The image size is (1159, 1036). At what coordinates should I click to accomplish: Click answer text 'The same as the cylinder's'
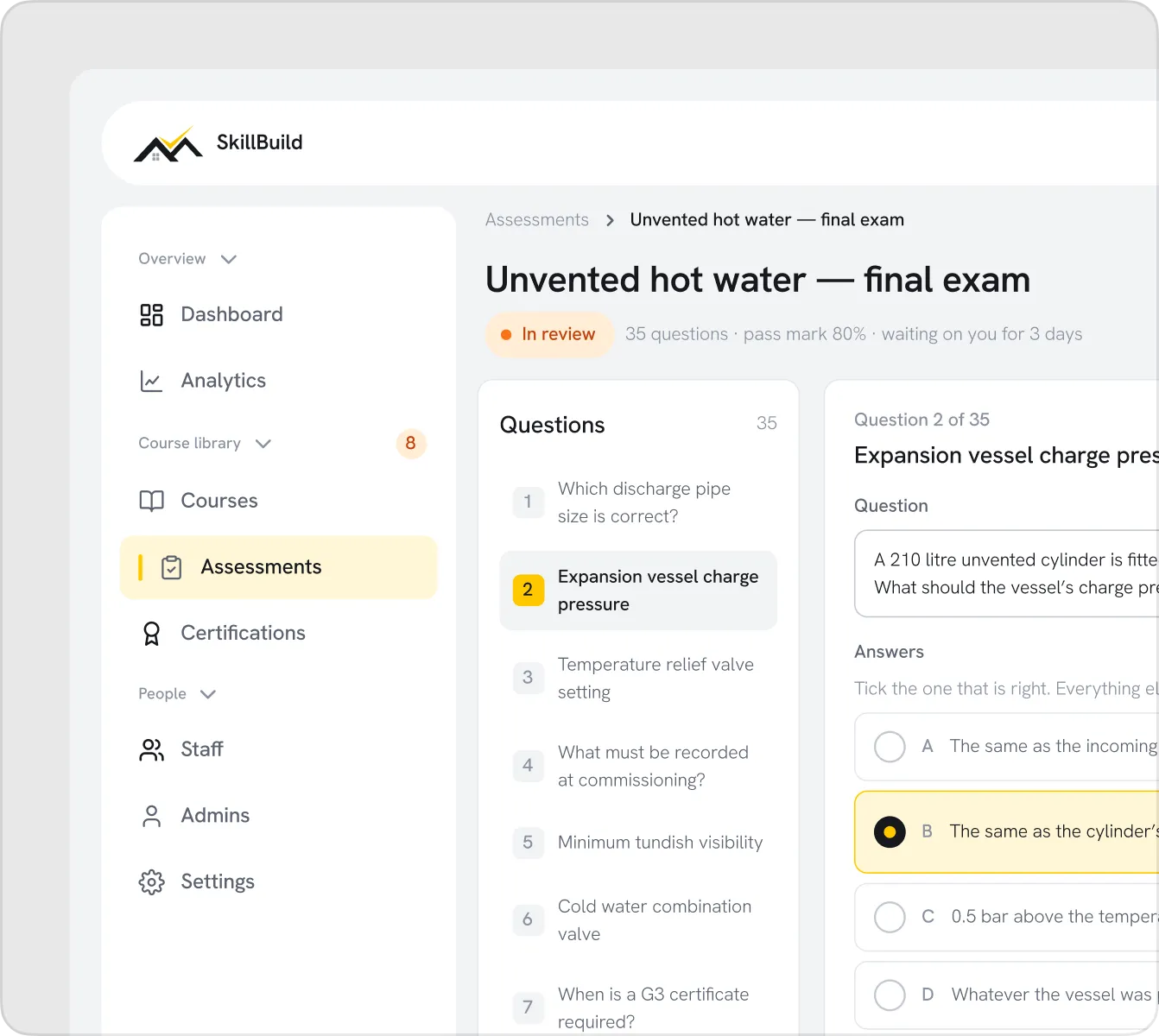pos(1054,832)
